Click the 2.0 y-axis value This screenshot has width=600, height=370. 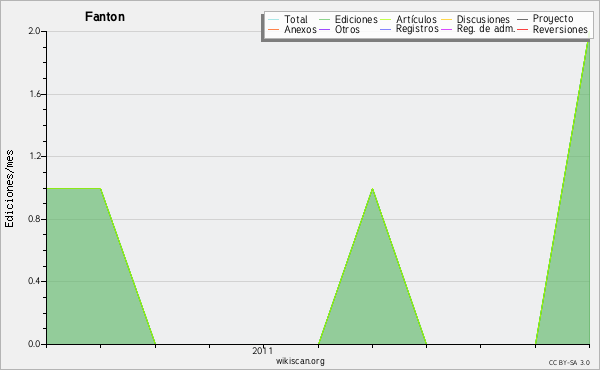coord(34,31)
